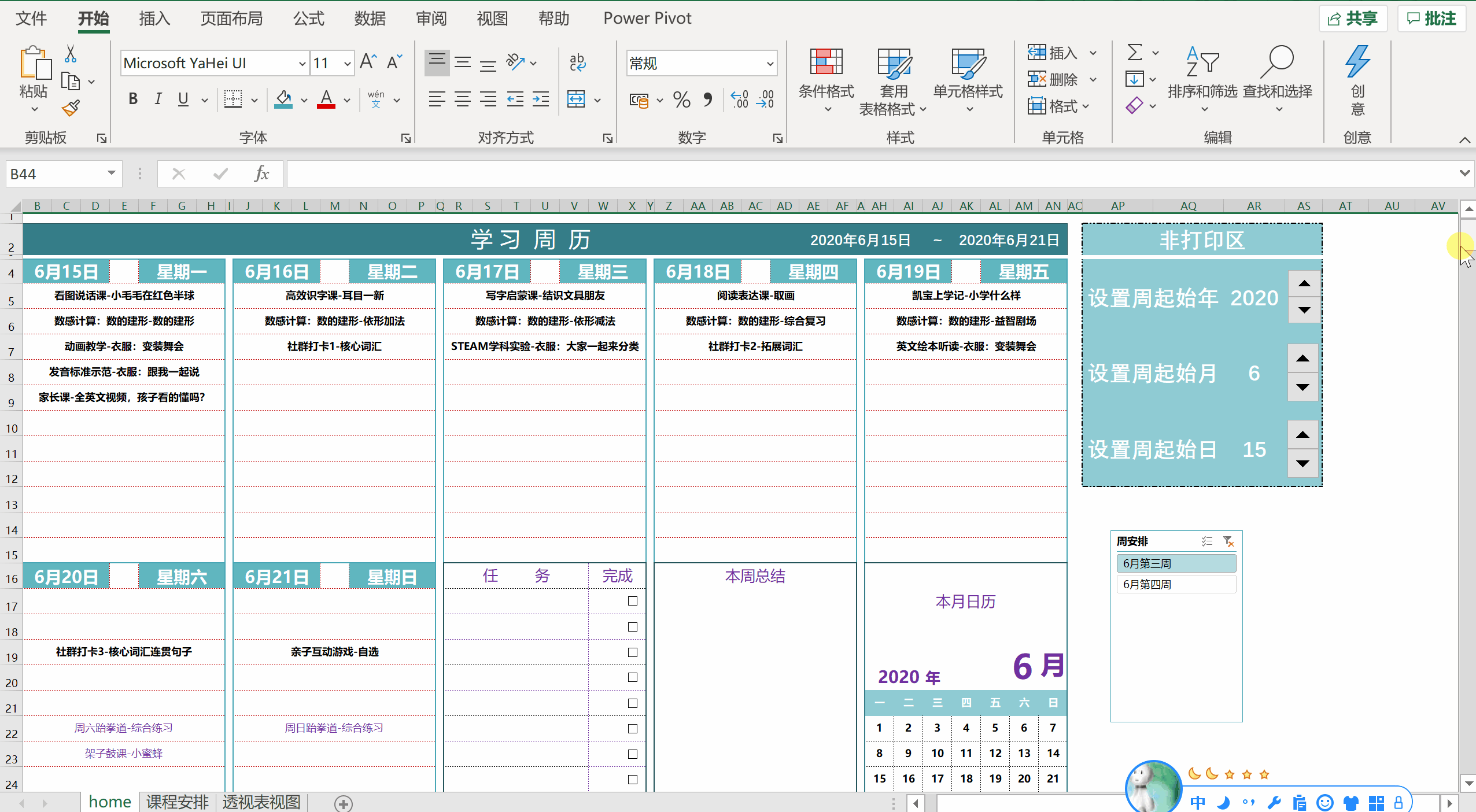Viewport: 1476px width, 812px height.
Task: Check the first task completion checkbox
Action: 633,601
